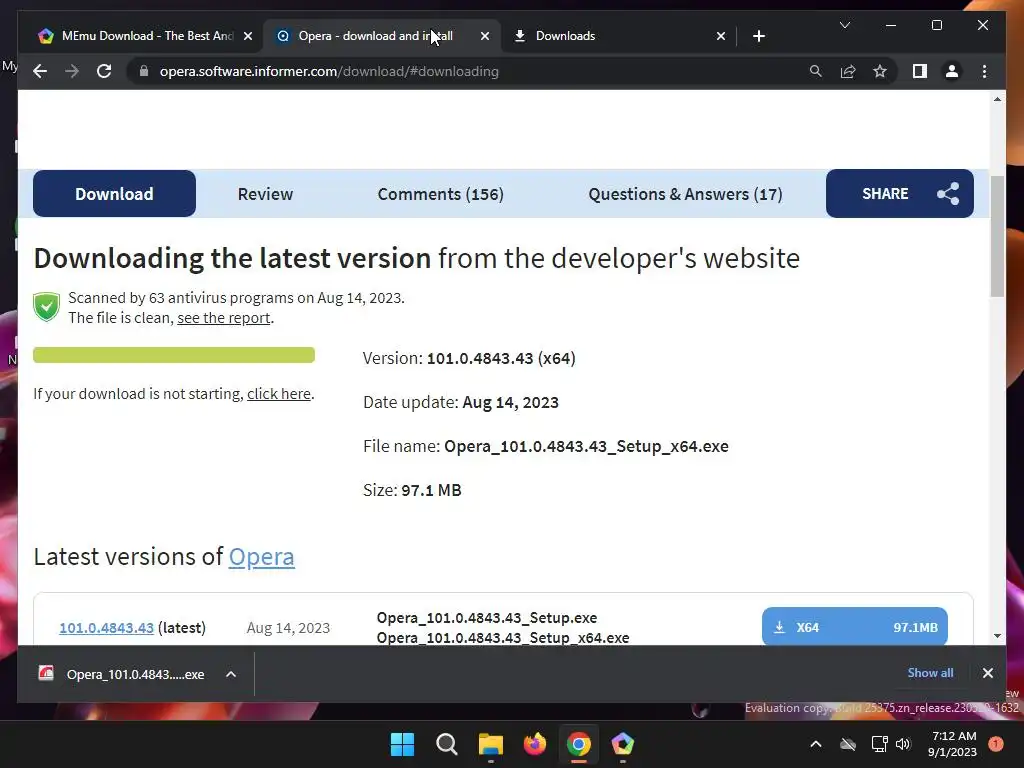Viewport: 1024px width, 768px height.
Task: Open the MEmu app from taskbar
Action: (x=622, y=744)
